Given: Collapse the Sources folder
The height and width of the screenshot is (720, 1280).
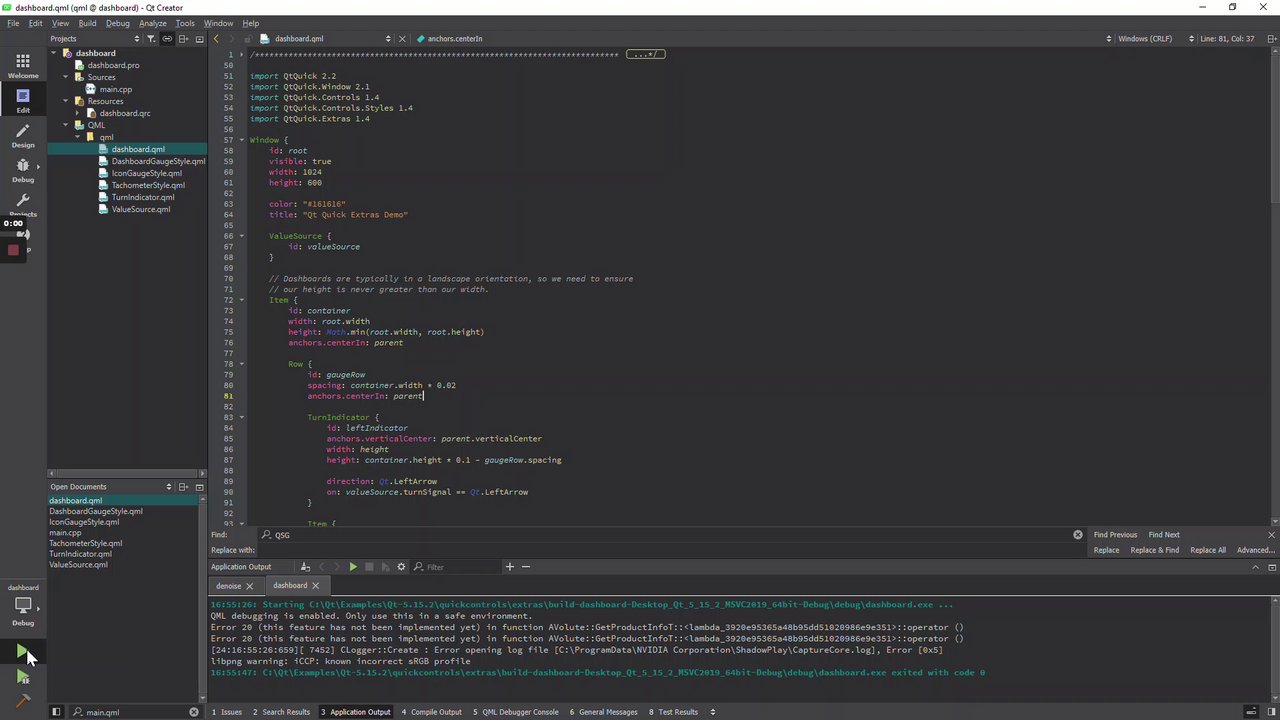Looking at the screenshot, I should click(66, 77).
